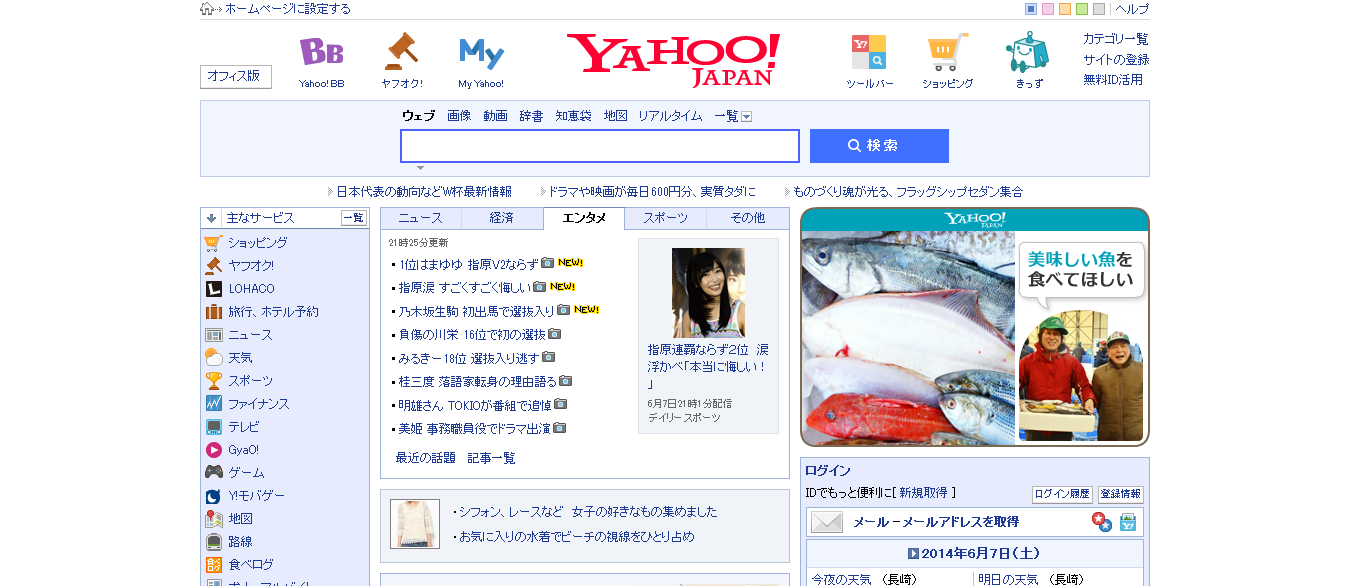Select the 地図 search type

point(615,116)
